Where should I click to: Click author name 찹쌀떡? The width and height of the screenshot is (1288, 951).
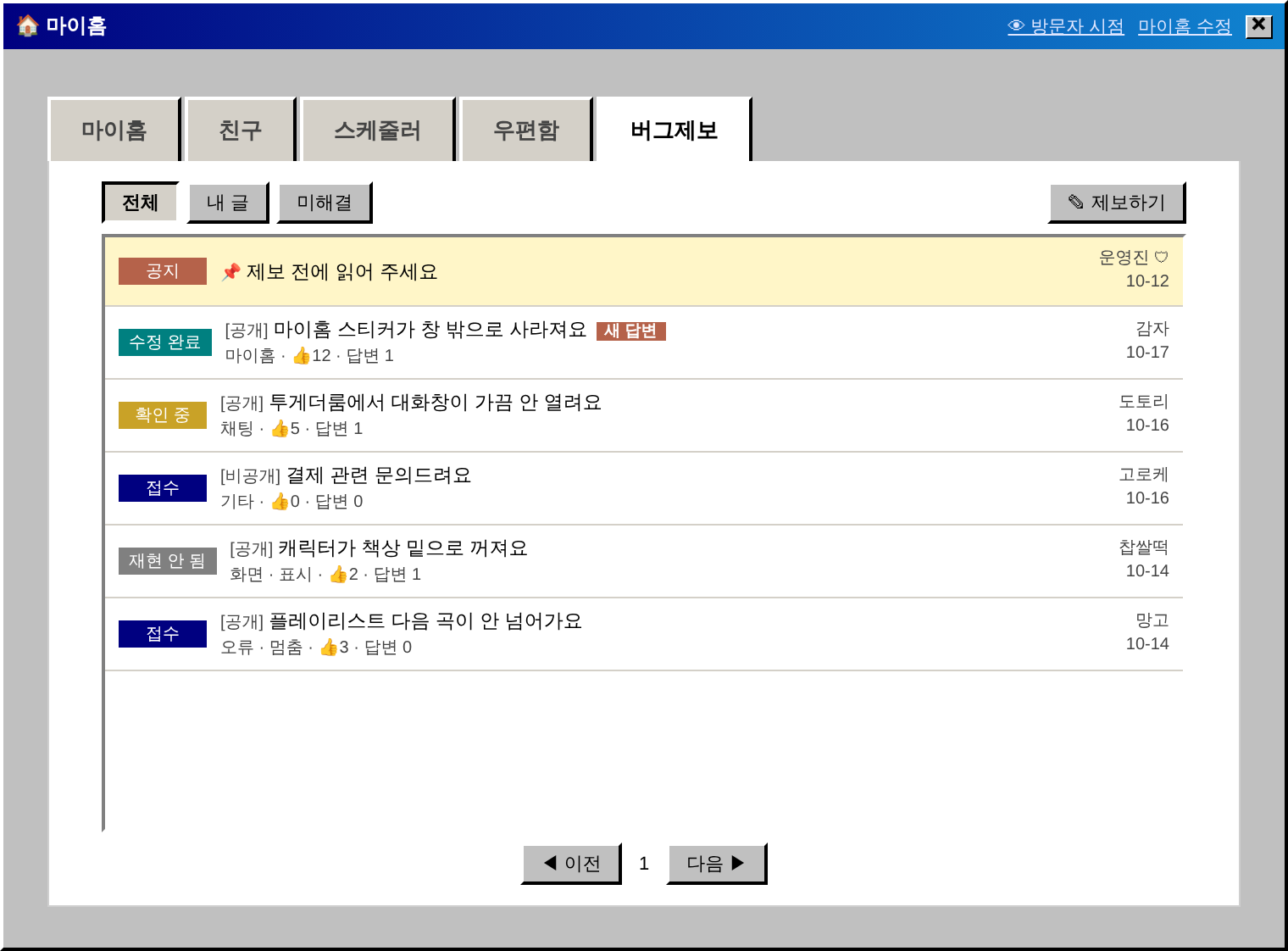(1144, 548)
